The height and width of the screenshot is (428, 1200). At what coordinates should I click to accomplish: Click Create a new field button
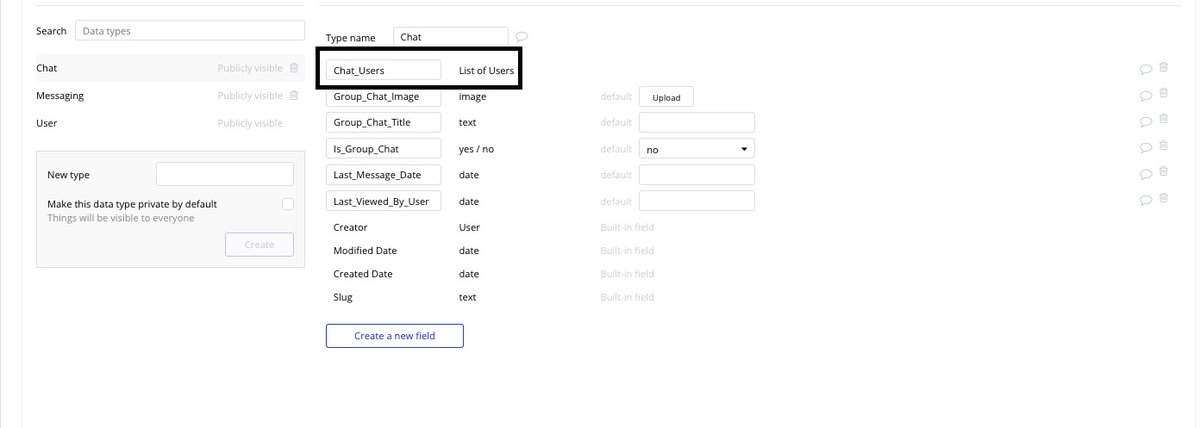[x=394, y=336]
